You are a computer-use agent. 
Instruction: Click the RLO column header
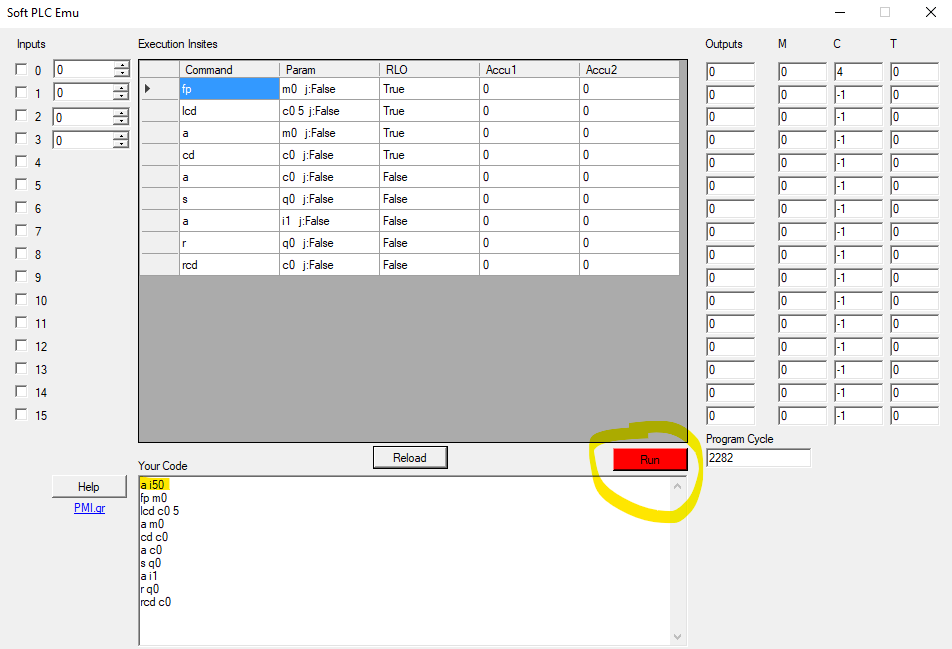coord(428,70)
